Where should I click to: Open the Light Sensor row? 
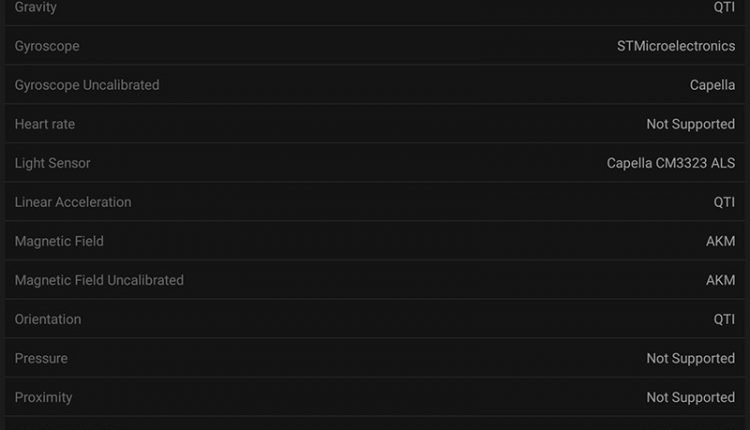click(x=52, y=163)
